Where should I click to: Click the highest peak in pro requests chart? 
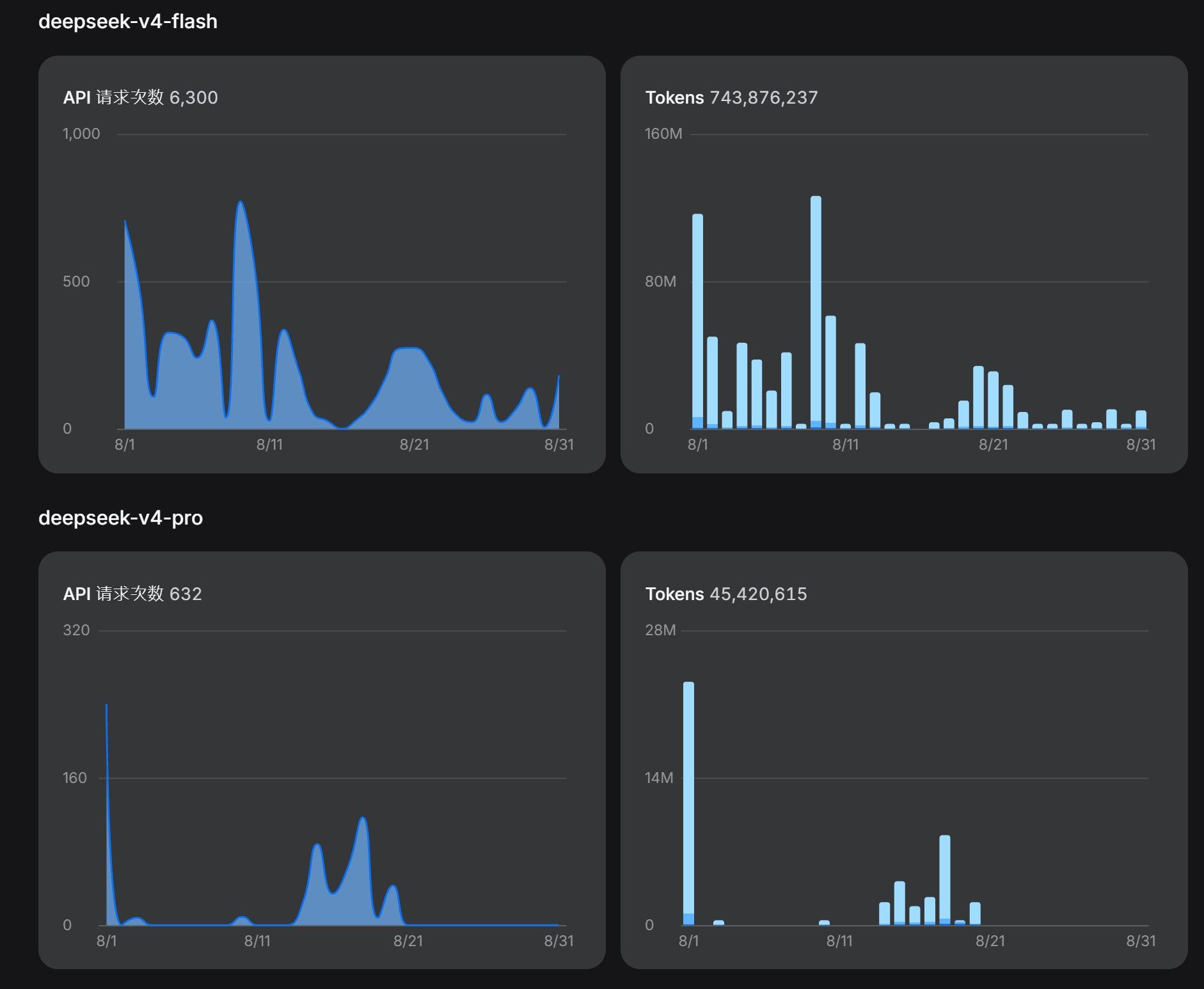106,706
